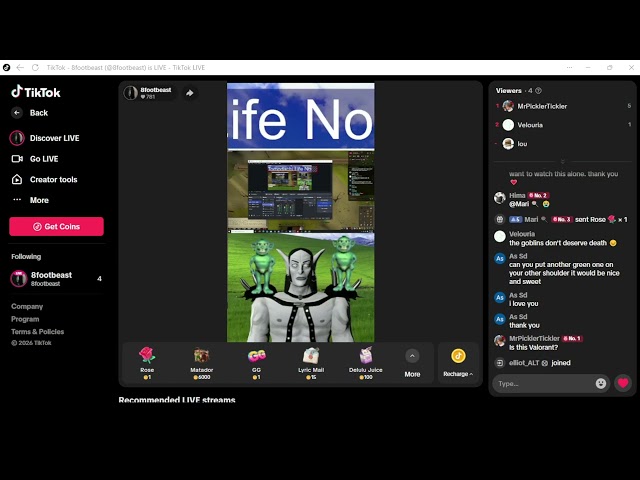
Task: Expand the Company footer section
Action: coord(27,306)
